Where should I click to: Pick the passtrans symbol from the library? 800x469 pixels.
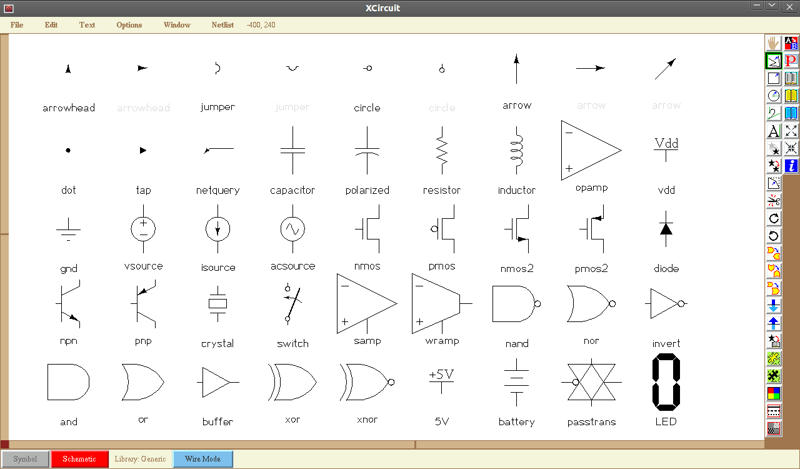click(x=591, y=382)
